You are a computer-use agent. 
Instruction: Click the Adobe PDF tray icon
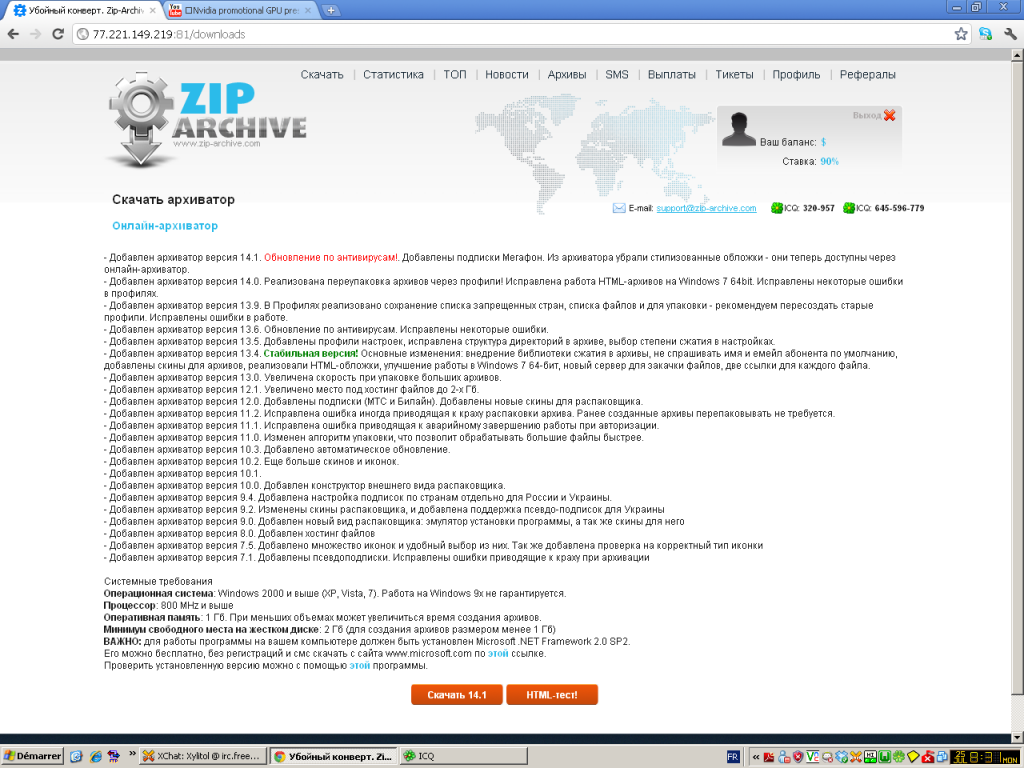(x=769, y=757)
